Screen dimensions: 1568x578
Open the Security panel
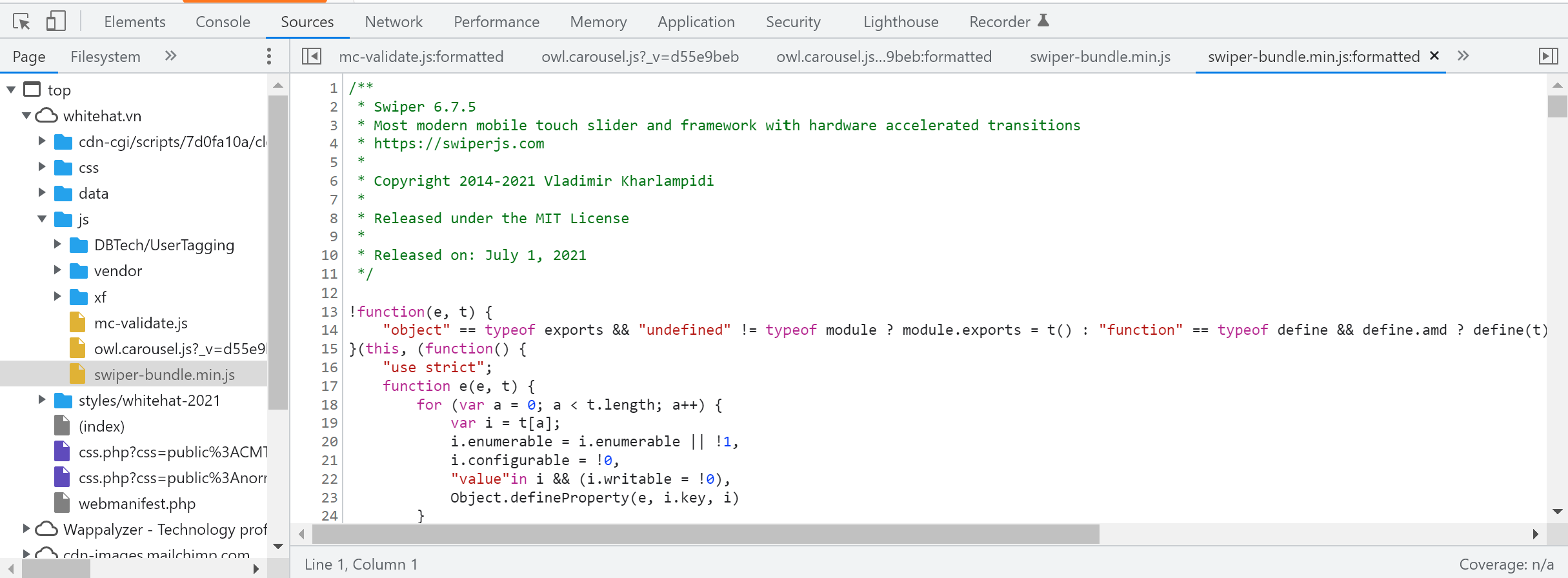pyautogui.click(x=793, y=22)
